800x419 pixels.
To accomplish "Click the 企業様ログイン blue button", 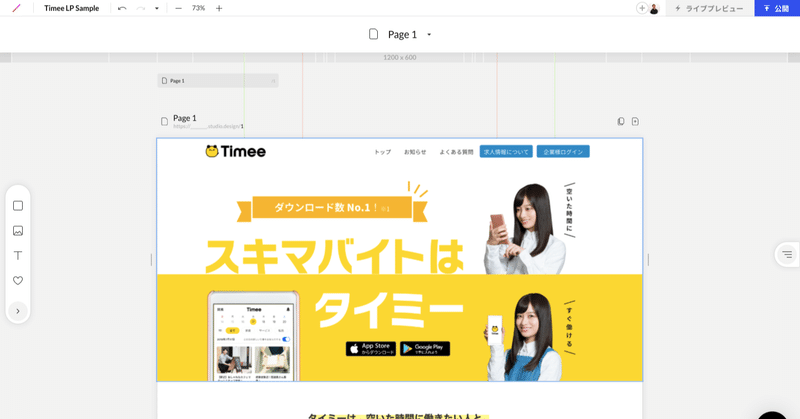I will [563, 152].
